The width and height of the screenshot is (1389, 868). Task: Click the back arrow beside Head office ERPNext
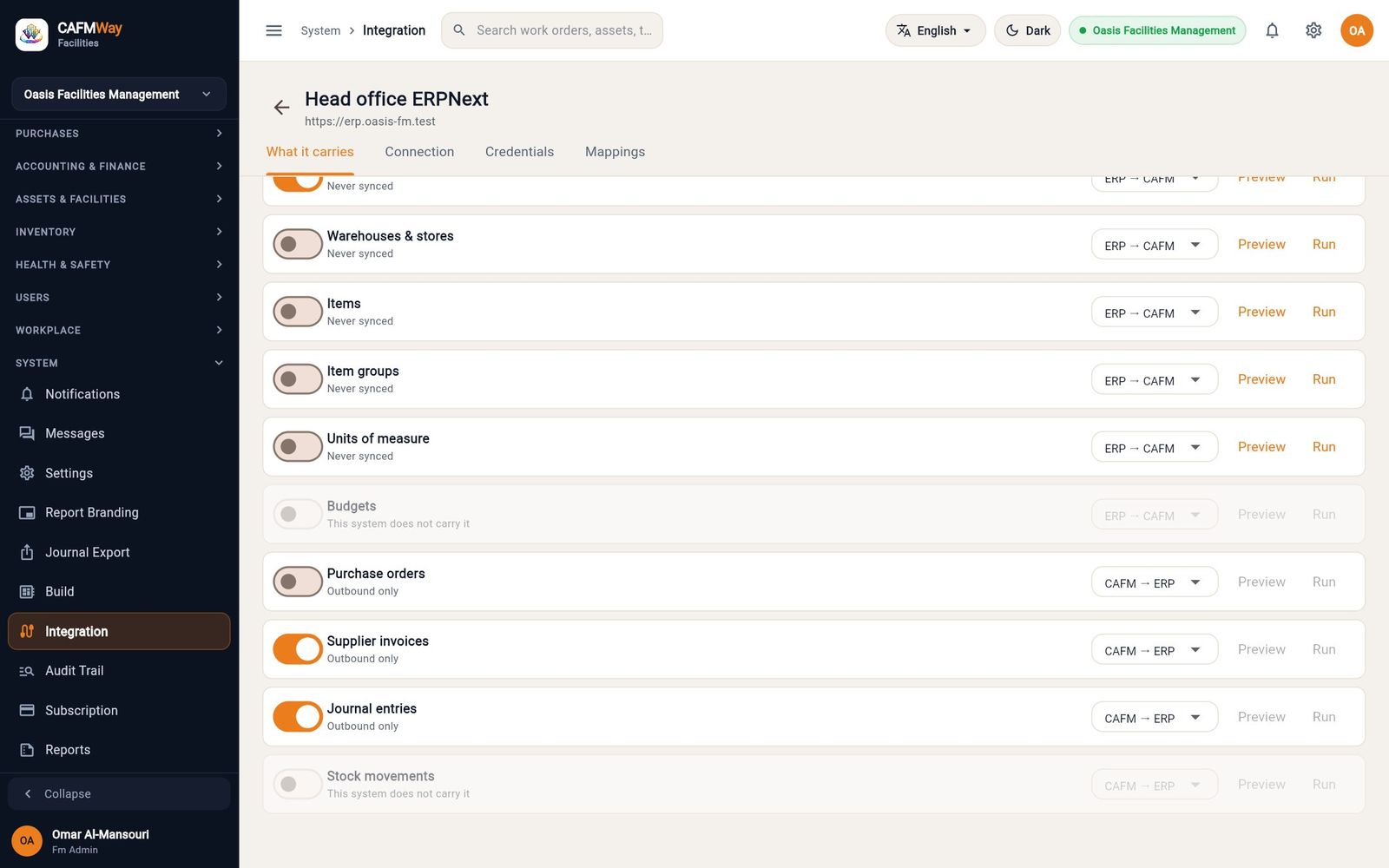point(281,108)
